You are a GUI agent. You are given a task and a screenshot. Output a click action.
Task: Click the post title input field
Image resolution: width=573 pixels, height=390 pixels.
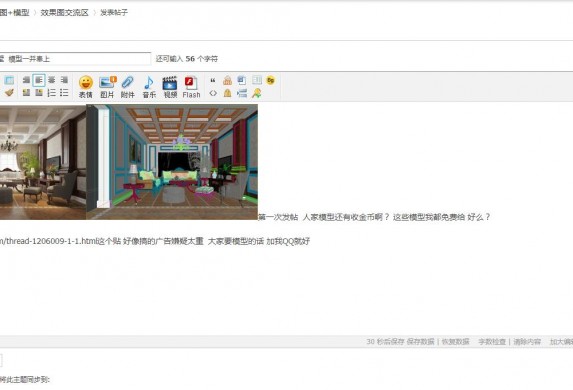[x=75, y=59]
